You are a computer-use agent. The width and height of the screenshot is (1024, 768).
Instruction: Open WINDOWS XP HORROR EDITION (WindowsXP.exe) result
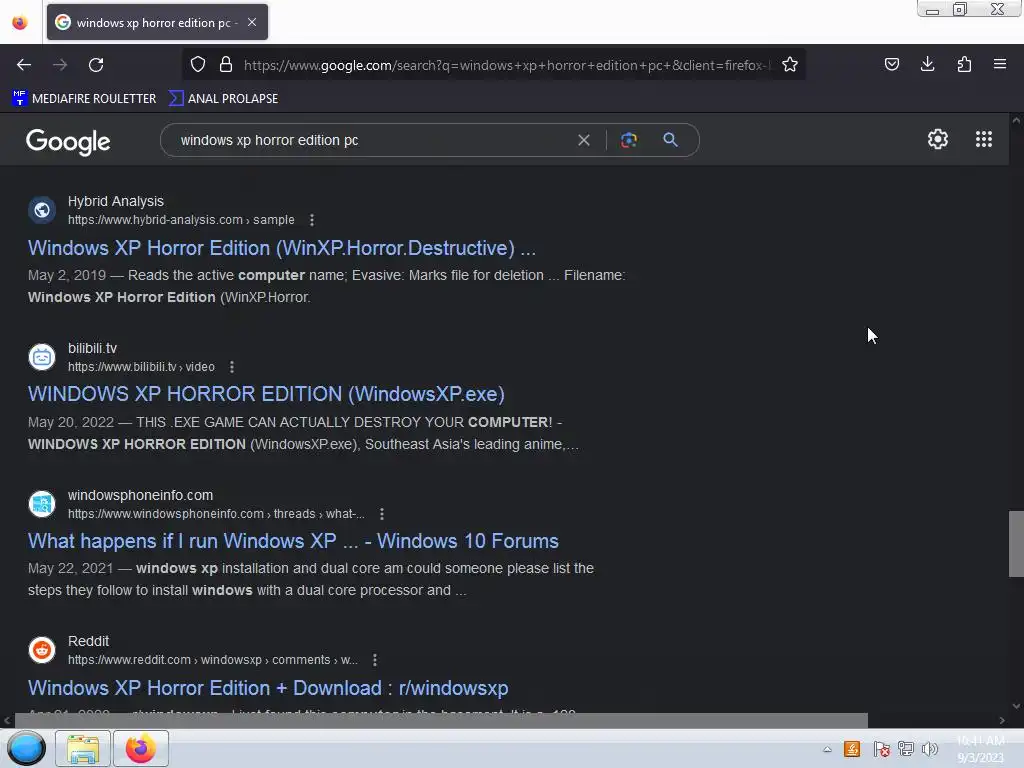[x=266, y=394]
